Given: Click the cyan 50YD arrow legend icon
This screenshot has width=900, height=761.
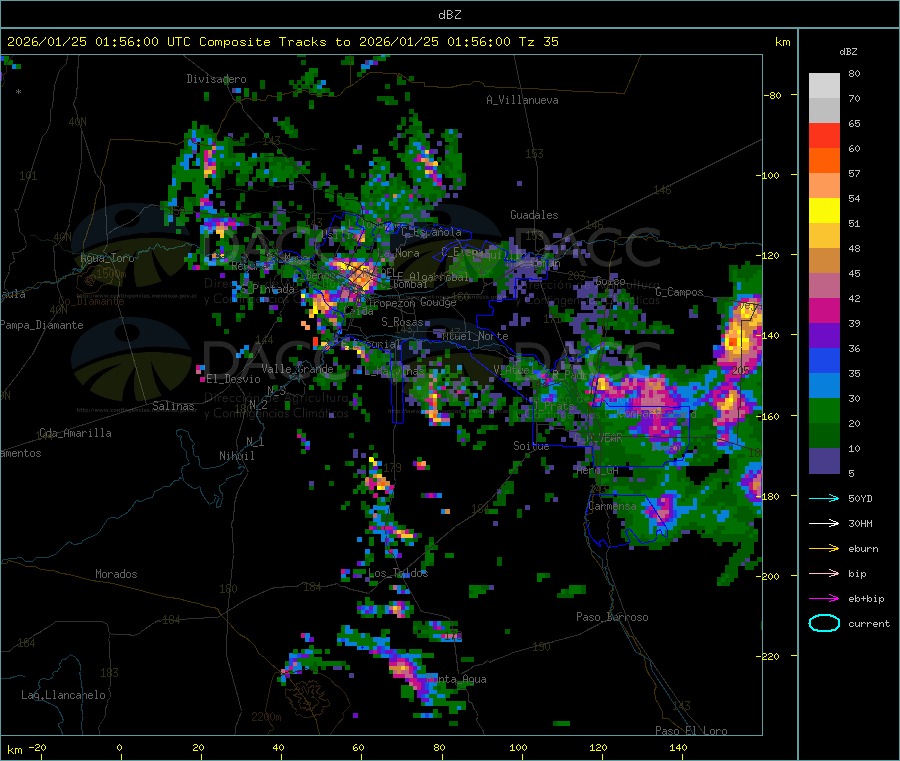Looking at the screenshot, I should coord(824,498).
